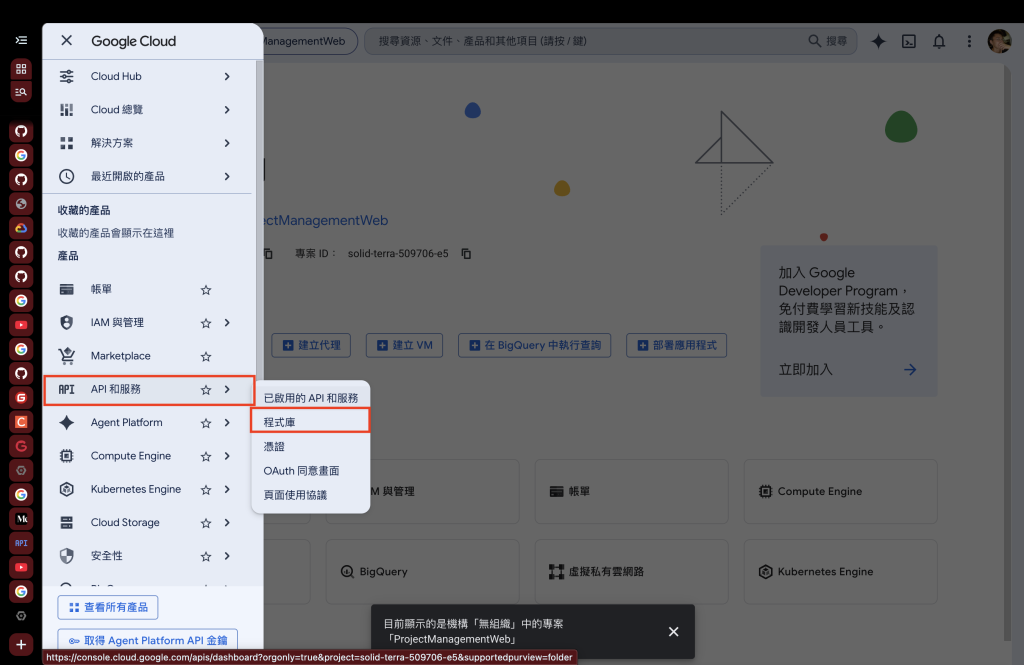Star Marketplace as favorite
The width and height of the screenshot is (1024, 665).
pos(206,357)
